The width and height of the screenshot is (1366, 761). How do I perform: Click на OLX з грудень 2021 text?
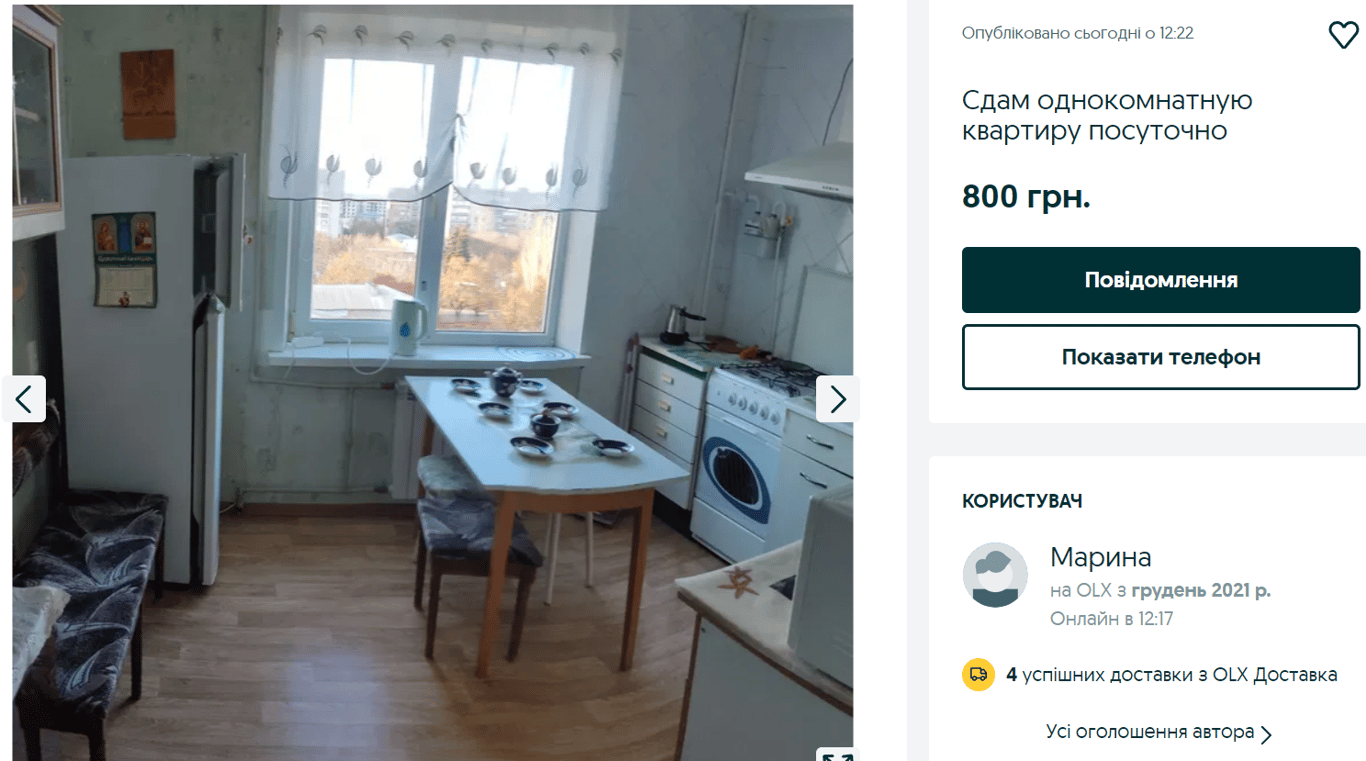[x=1160, y=591]
